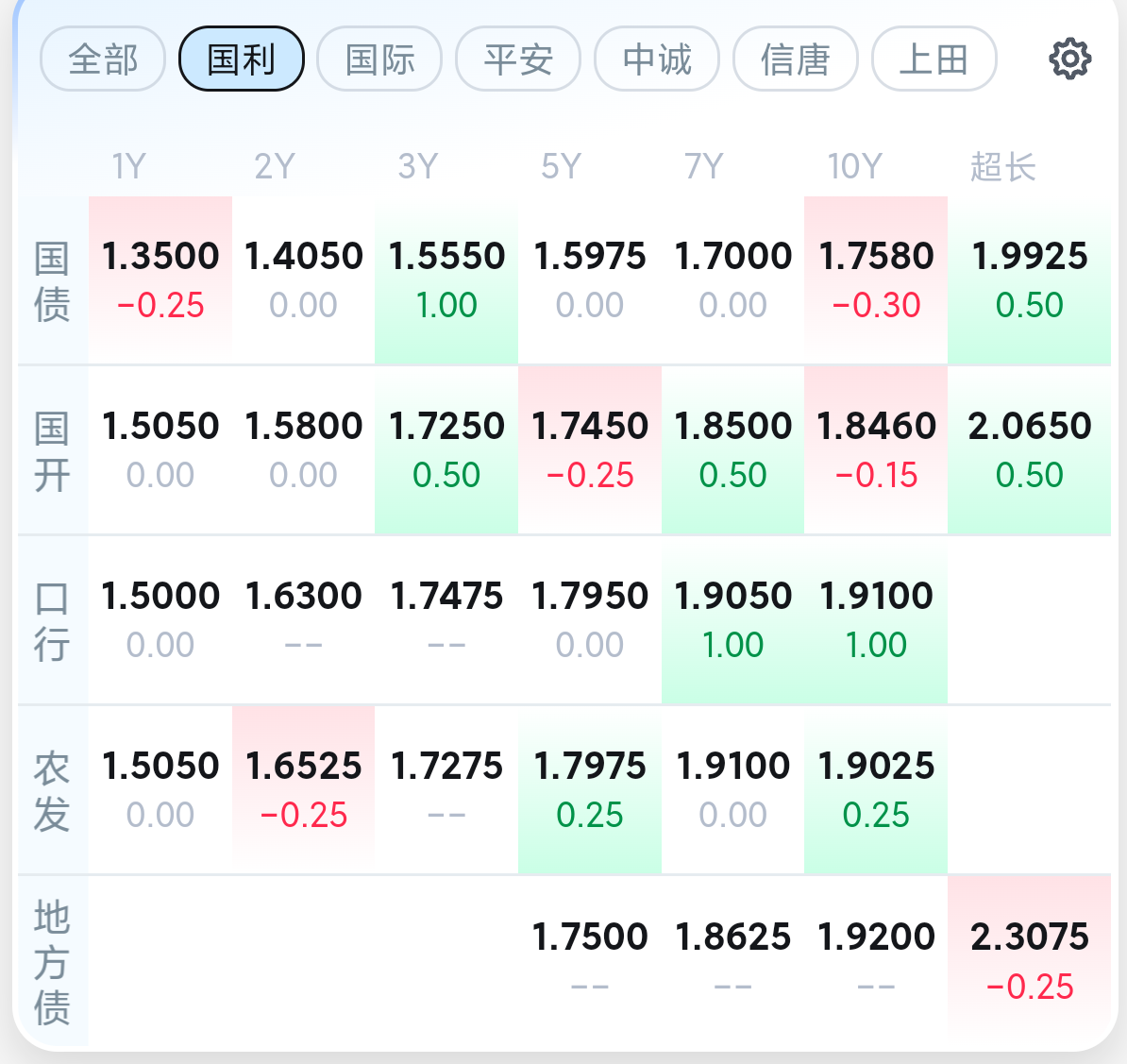Select the 国利 tab

click(242, 59)
